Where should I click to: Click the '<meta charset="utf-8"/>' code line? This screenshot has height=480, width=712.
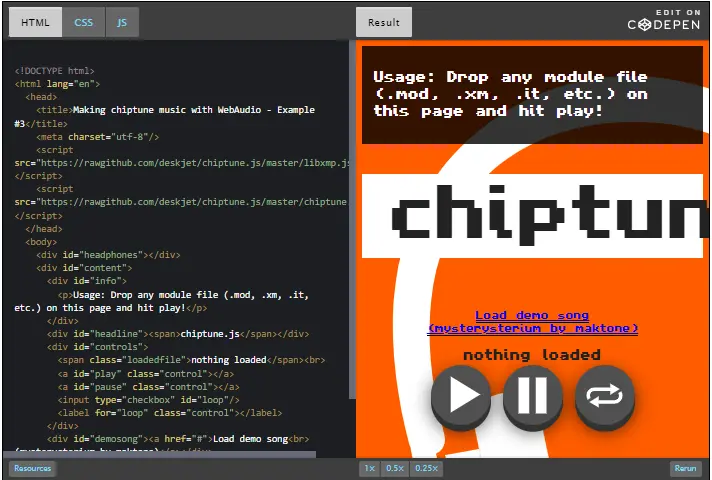(98, 137)
